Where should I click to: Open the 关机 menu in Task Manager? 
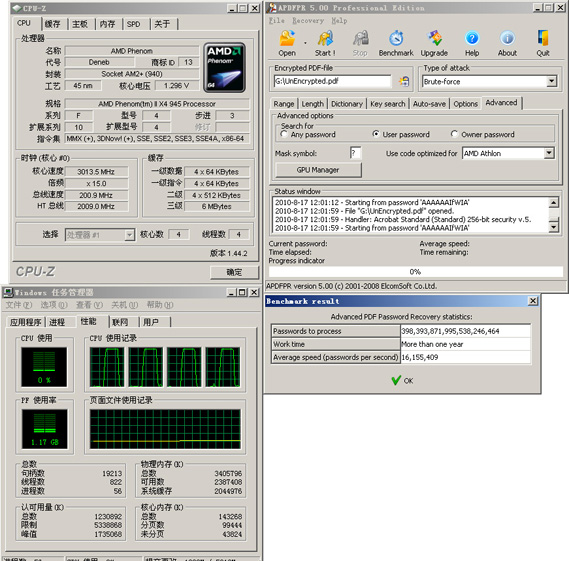click(124, 305)
